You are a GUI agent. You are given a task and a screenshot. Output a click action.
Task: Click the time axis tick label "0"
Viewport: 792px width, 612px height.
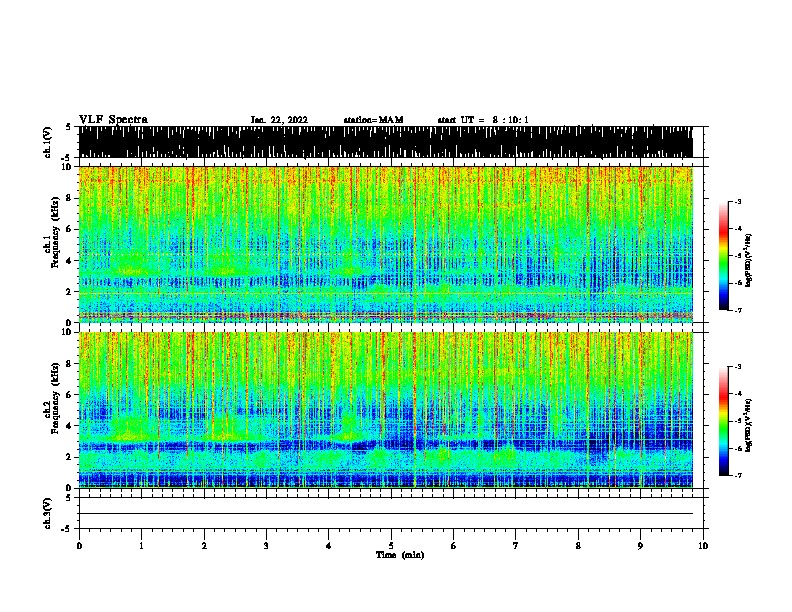79,546
